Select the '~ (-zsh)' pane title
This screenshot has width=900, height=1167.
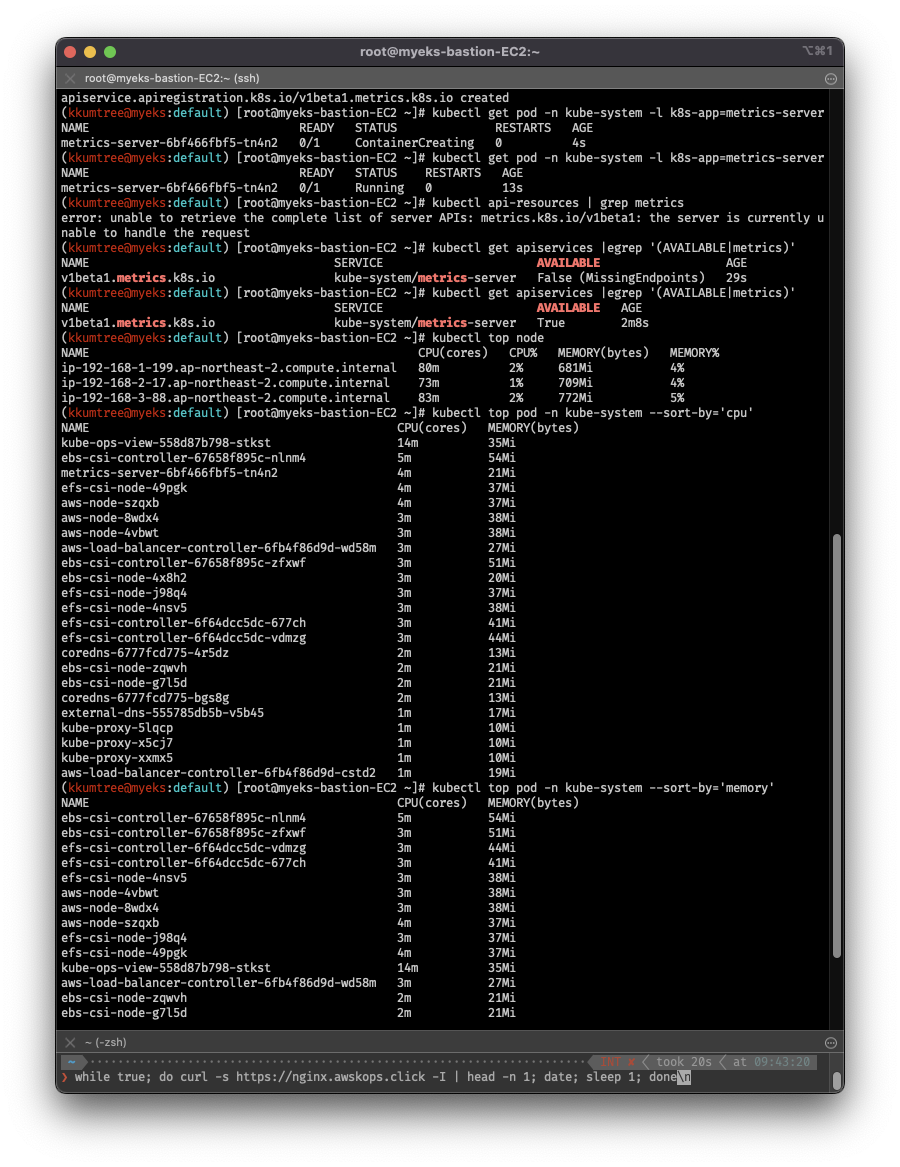point(106,1043)
